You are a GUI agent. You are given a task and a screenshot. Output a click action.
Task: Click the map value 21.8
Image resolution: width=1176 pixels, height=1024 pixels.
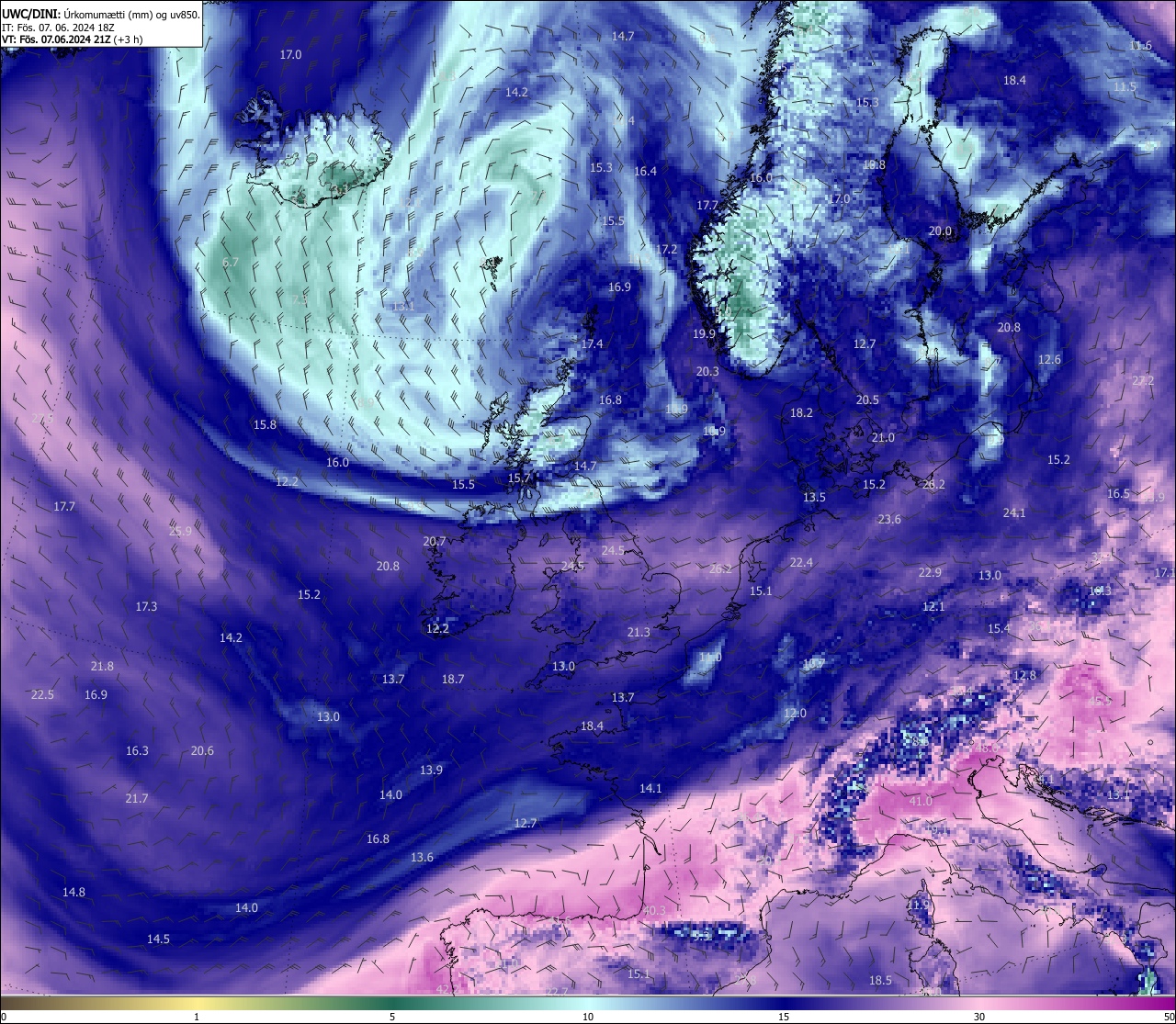pyautogui.click(x=102, y=666)
